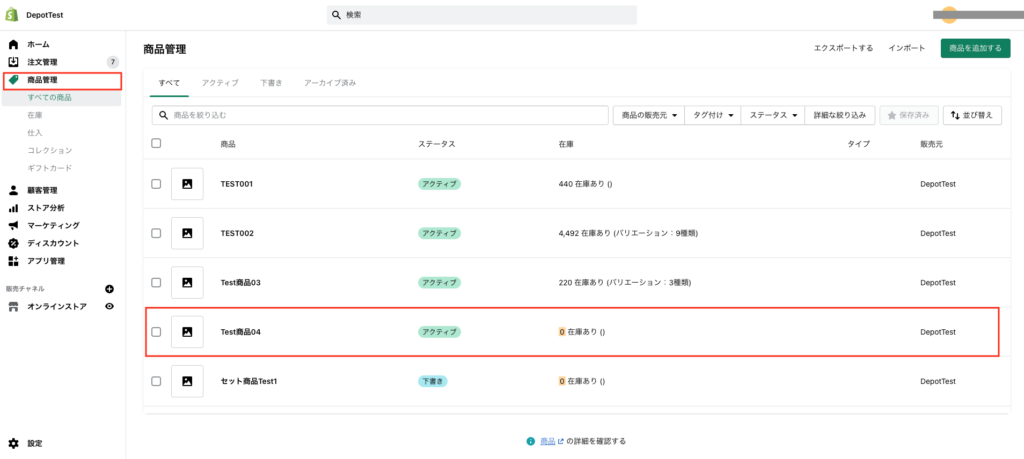Add sales channel with plus icon
The height and width of the screenshot is (459, 1024).
(110, 289)
